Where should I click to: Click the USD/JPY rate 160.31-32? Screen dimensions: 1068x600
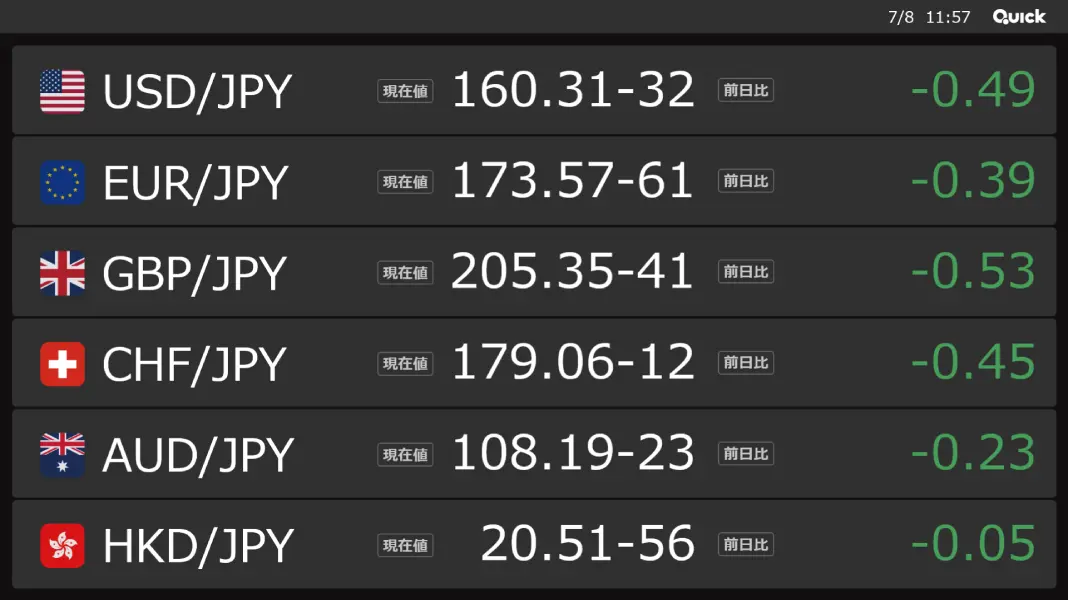tap(573, 89)
